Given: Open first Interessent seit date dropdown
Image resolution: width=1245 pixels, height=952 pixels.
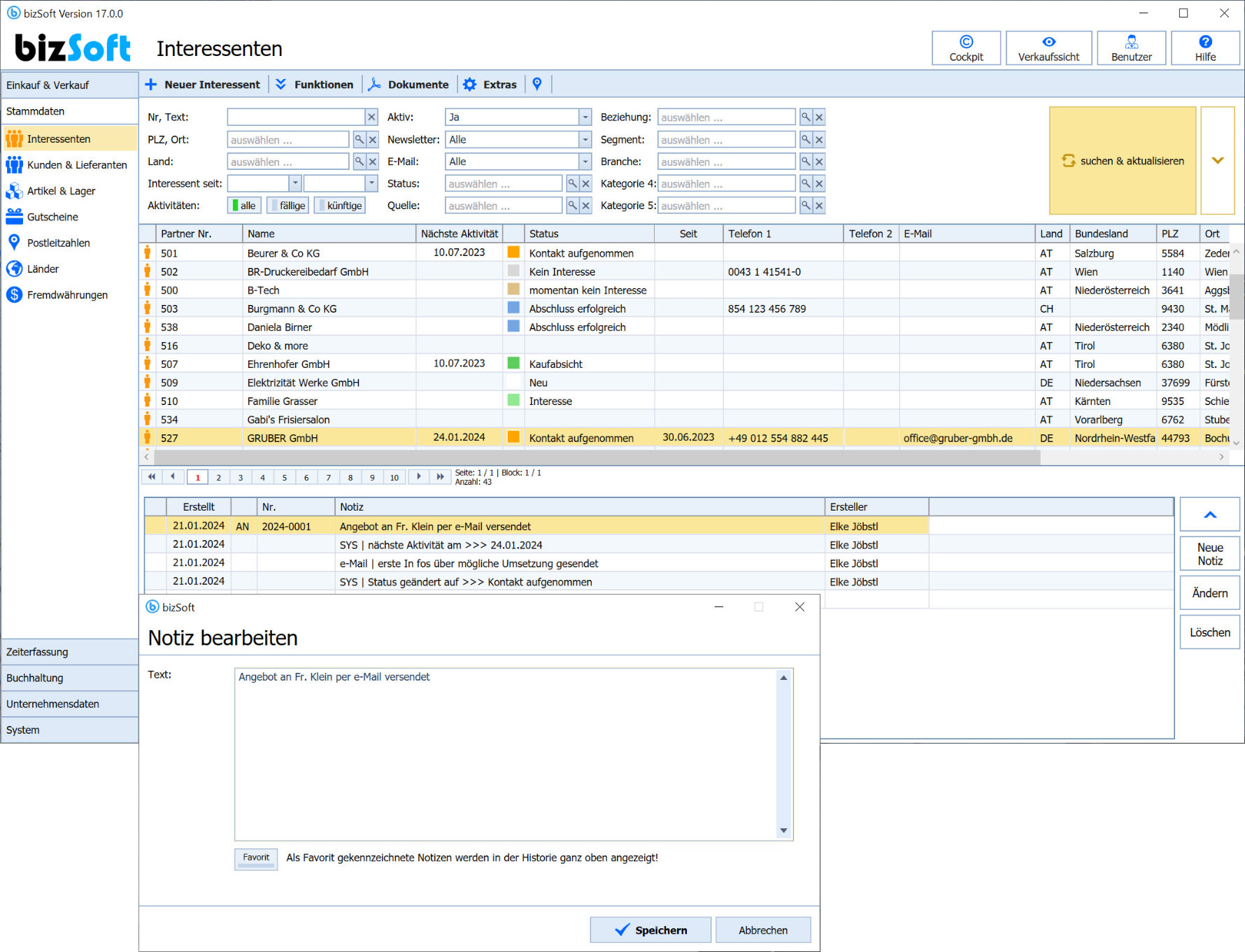Looking at the screenshot, I should pyautogui.click(x=295, y=183).
